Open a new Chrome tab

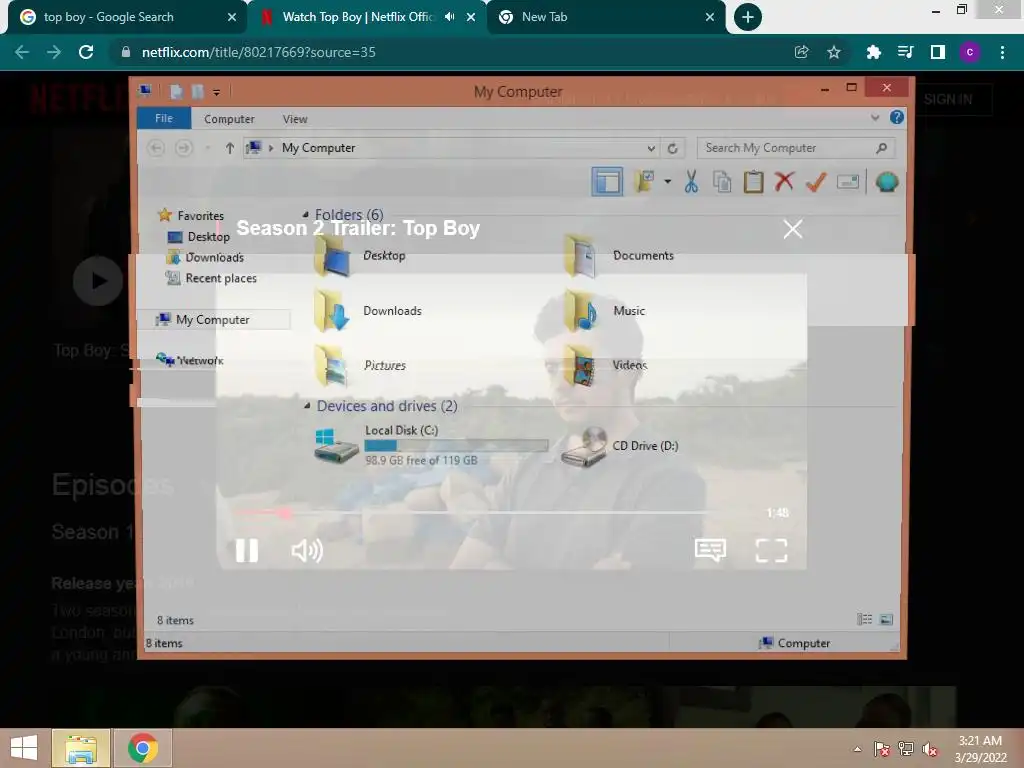[748, 17]
